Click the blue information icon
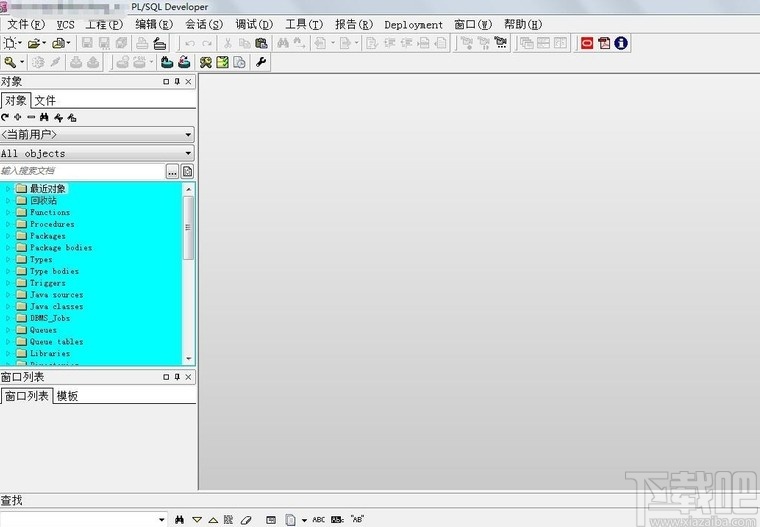This screenshot has height=527, width=760. click(621, 43)
